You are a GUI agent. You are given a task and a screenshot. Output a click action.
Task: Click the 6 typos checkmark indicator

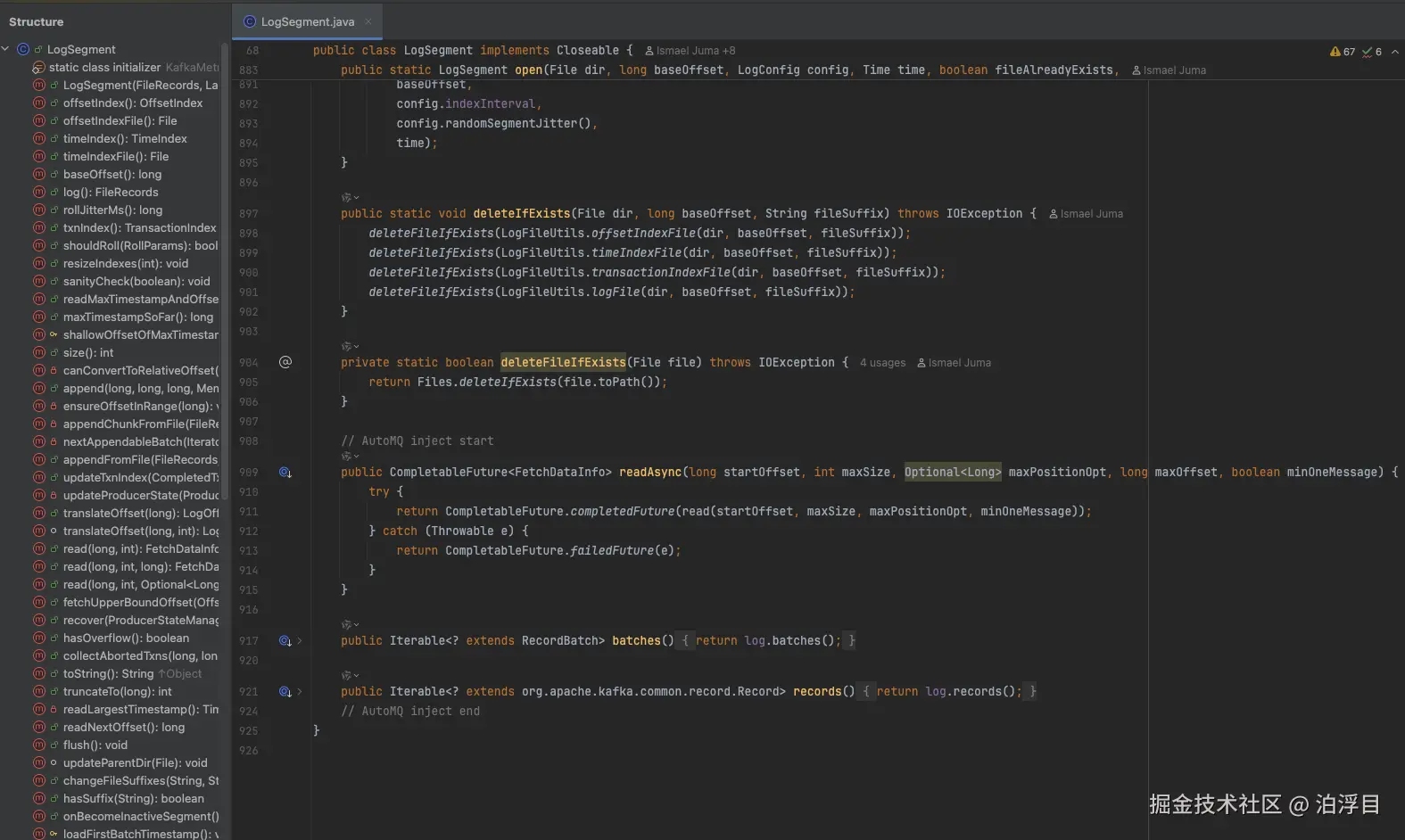click(x=1372, y=52)
